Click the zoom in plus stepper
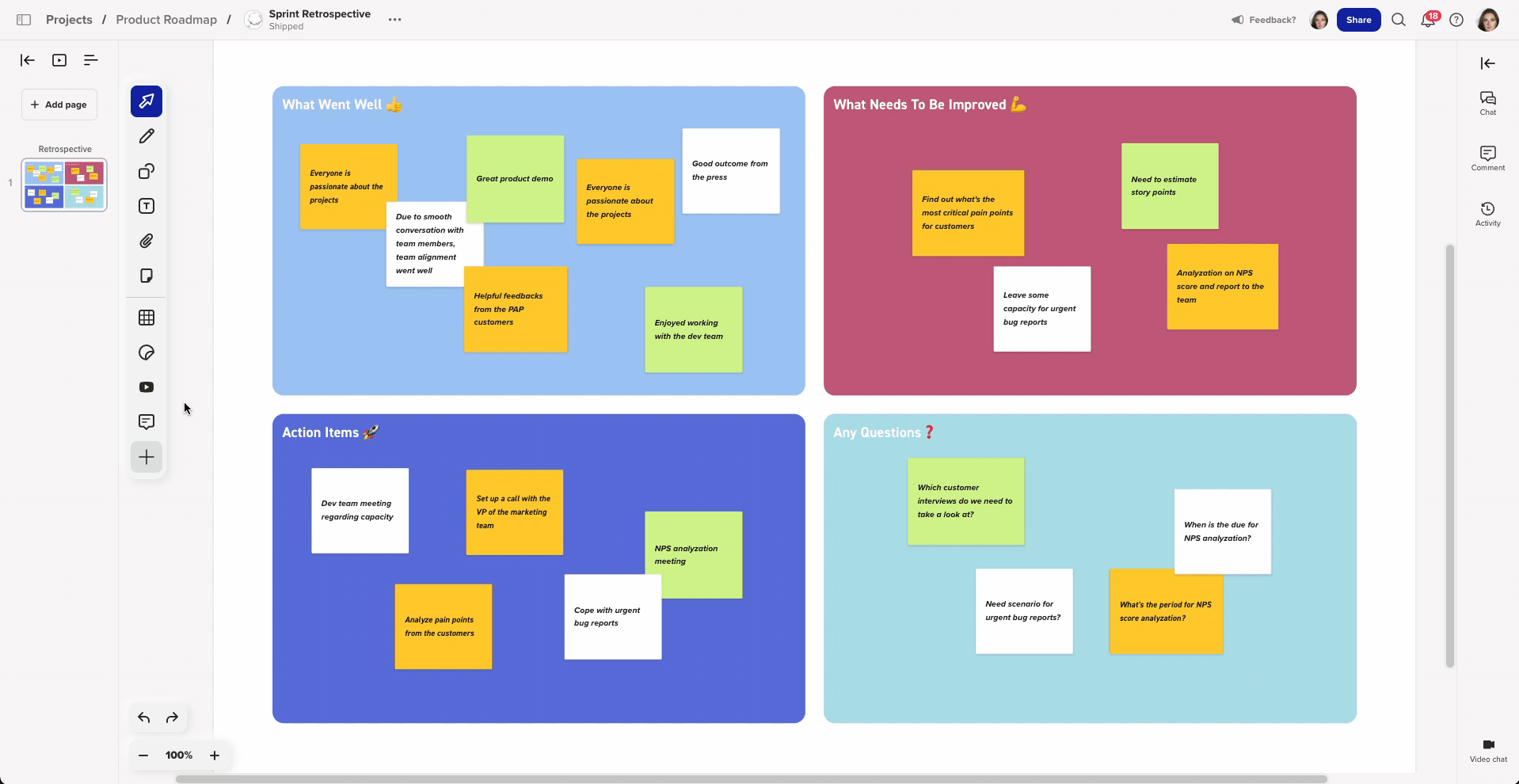This screenshot has width=1519, height=784. click(214, 755)
